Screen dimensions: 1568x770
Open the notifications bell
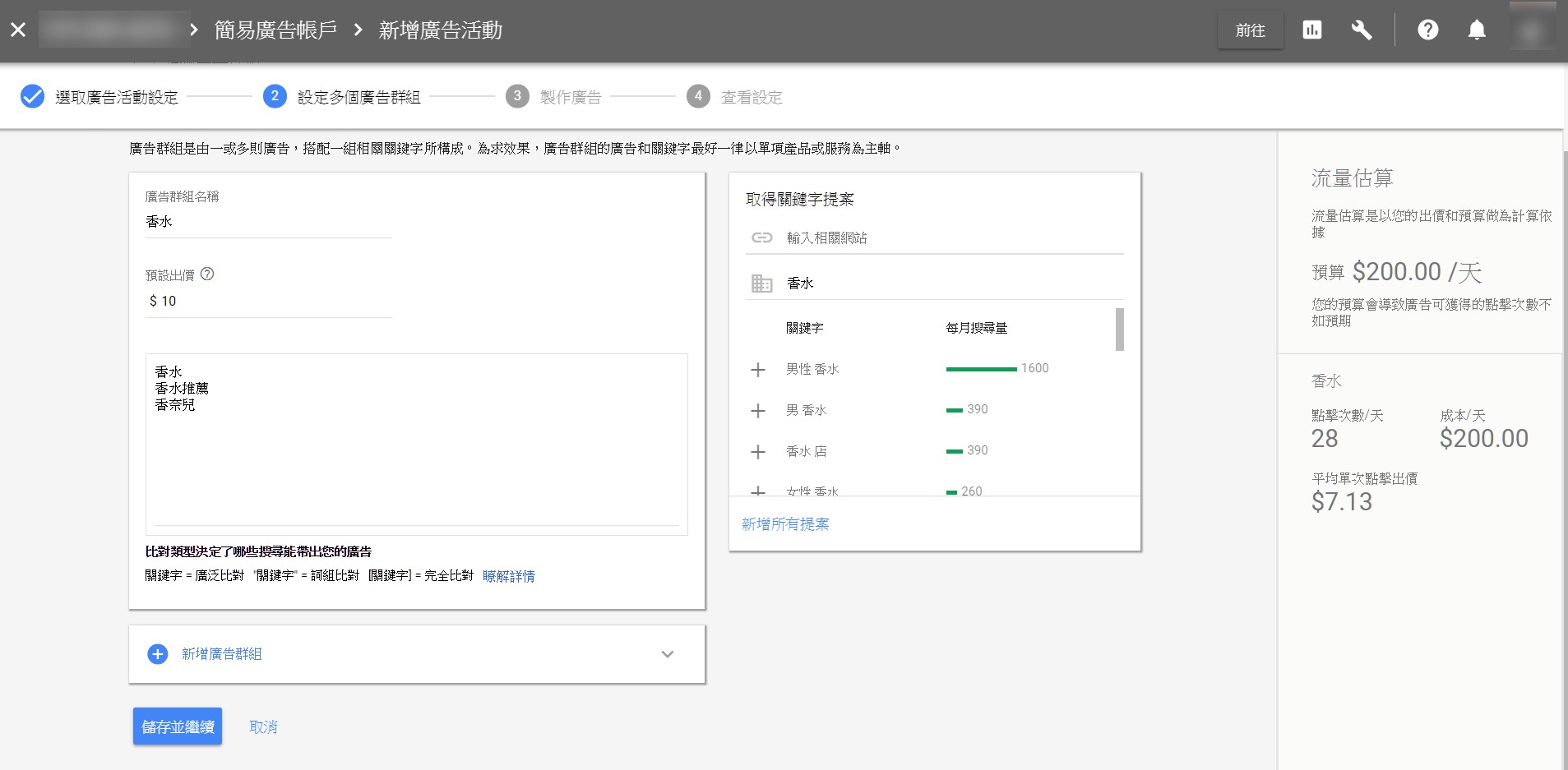click(x=1477, y=30)
